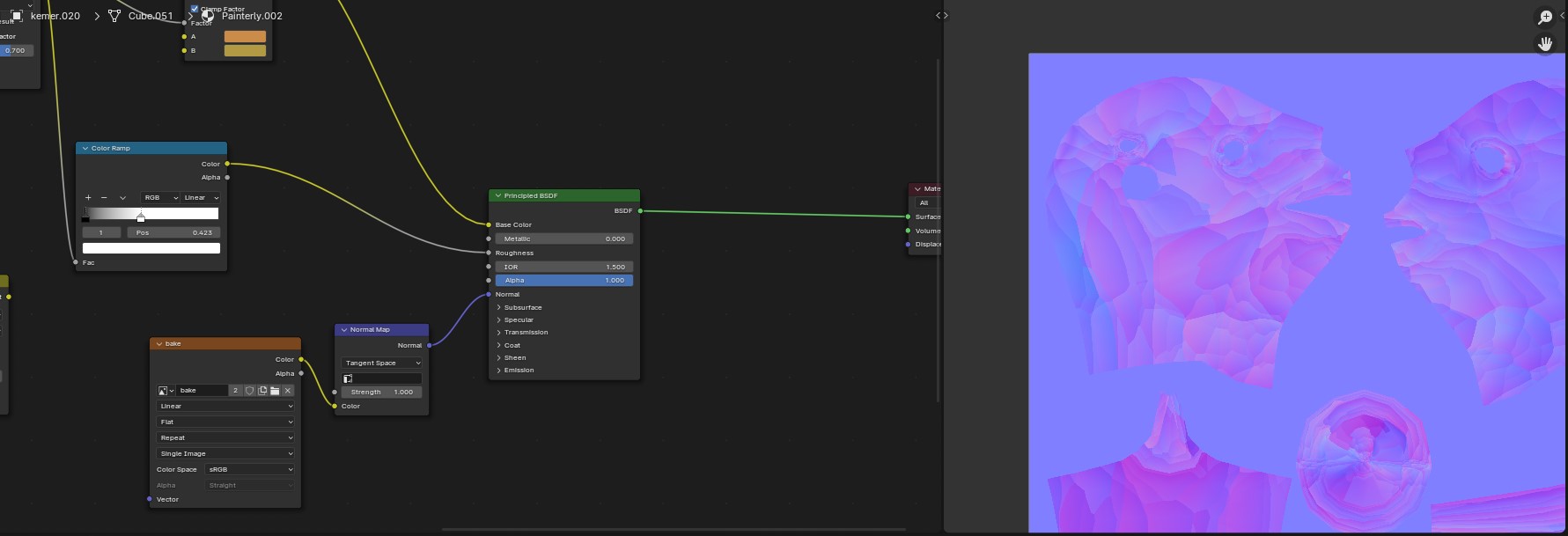The width and height of the screenshot is (1568, 536).
Task: Click the node editor sidebar toggle arrows
Action: coord(942,15)
